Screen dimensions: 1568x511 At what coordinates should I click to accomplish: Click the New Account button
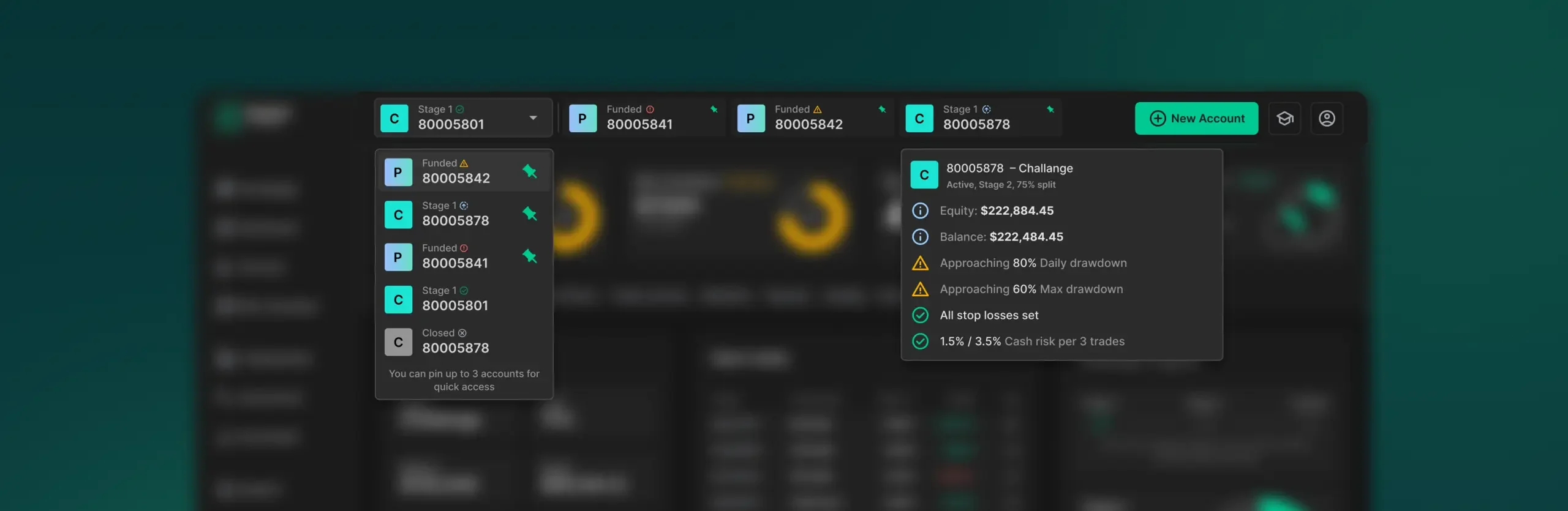1196,118
